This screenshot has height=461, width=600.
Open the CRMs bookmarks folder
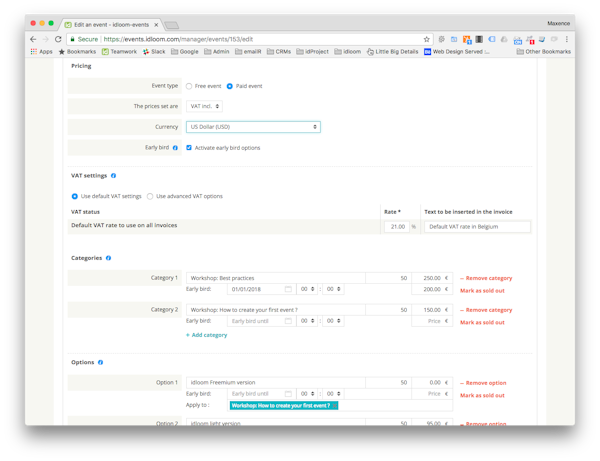point(279,52)
